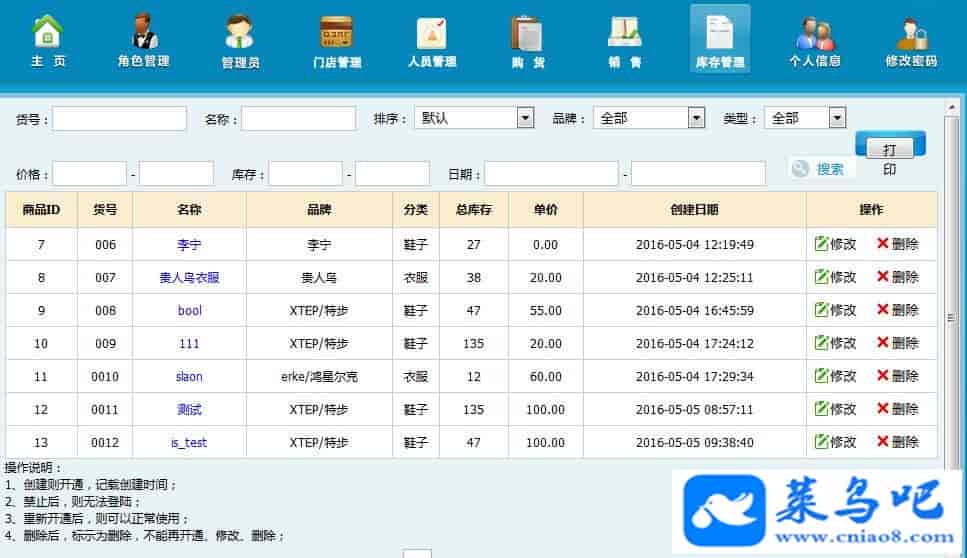Select the 库存管理 inventory tab
Image resolution: width=967 pixels, height=558 pixels.
click(720, 40)
